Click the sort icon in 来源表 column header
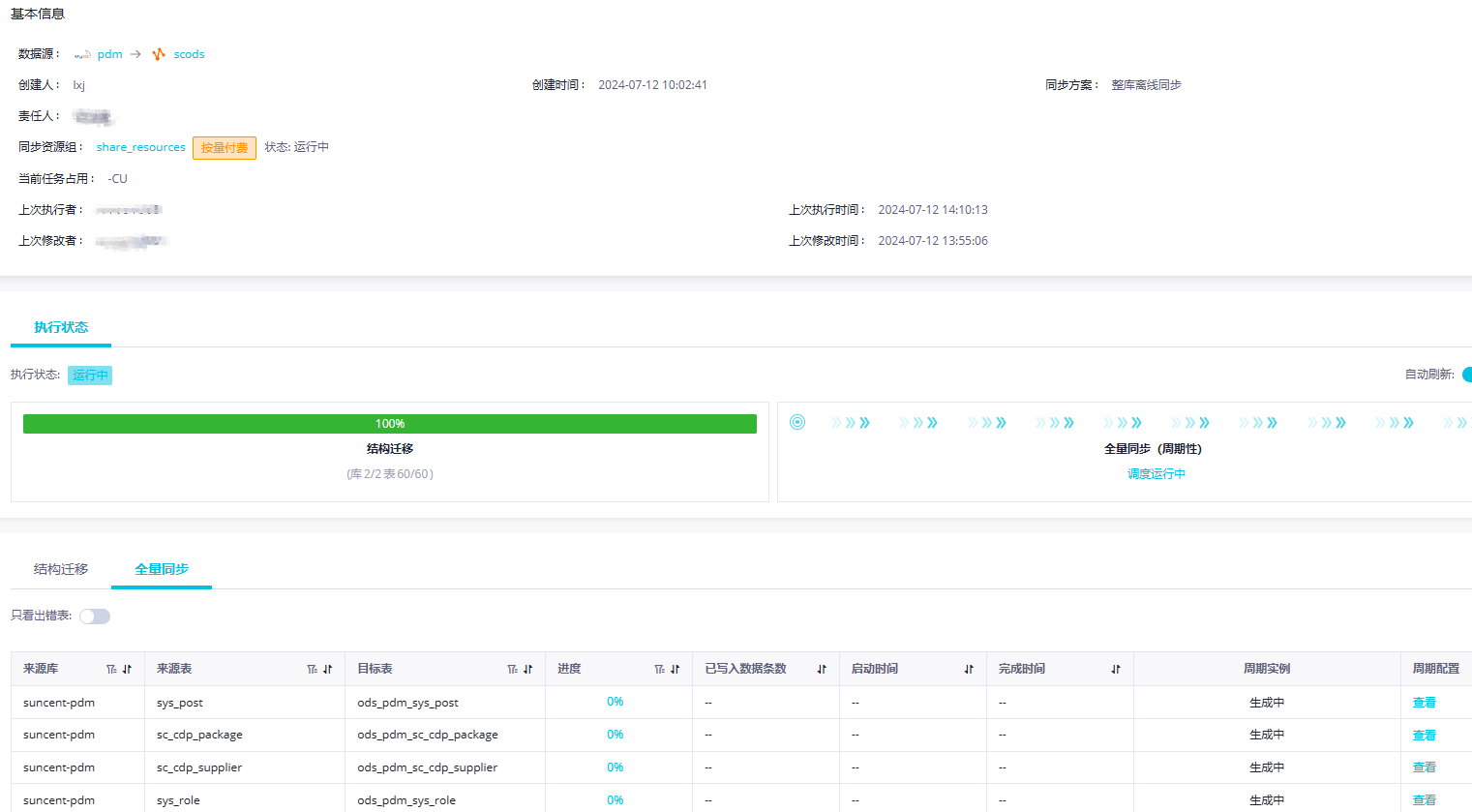The image size is (1472, 812). [328, 670]
